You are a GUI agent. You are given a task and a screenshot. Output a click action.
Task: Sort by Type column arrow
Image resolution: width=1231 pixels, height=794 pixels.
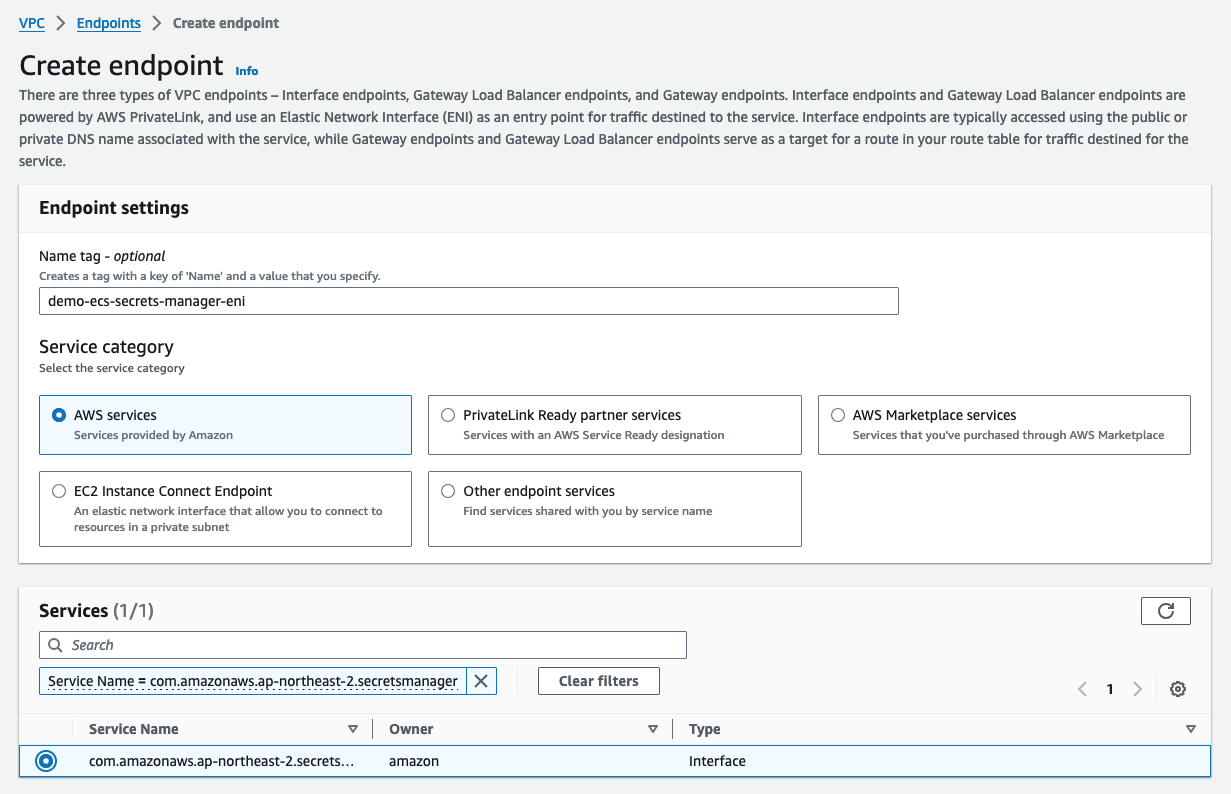click(1191, 729)
